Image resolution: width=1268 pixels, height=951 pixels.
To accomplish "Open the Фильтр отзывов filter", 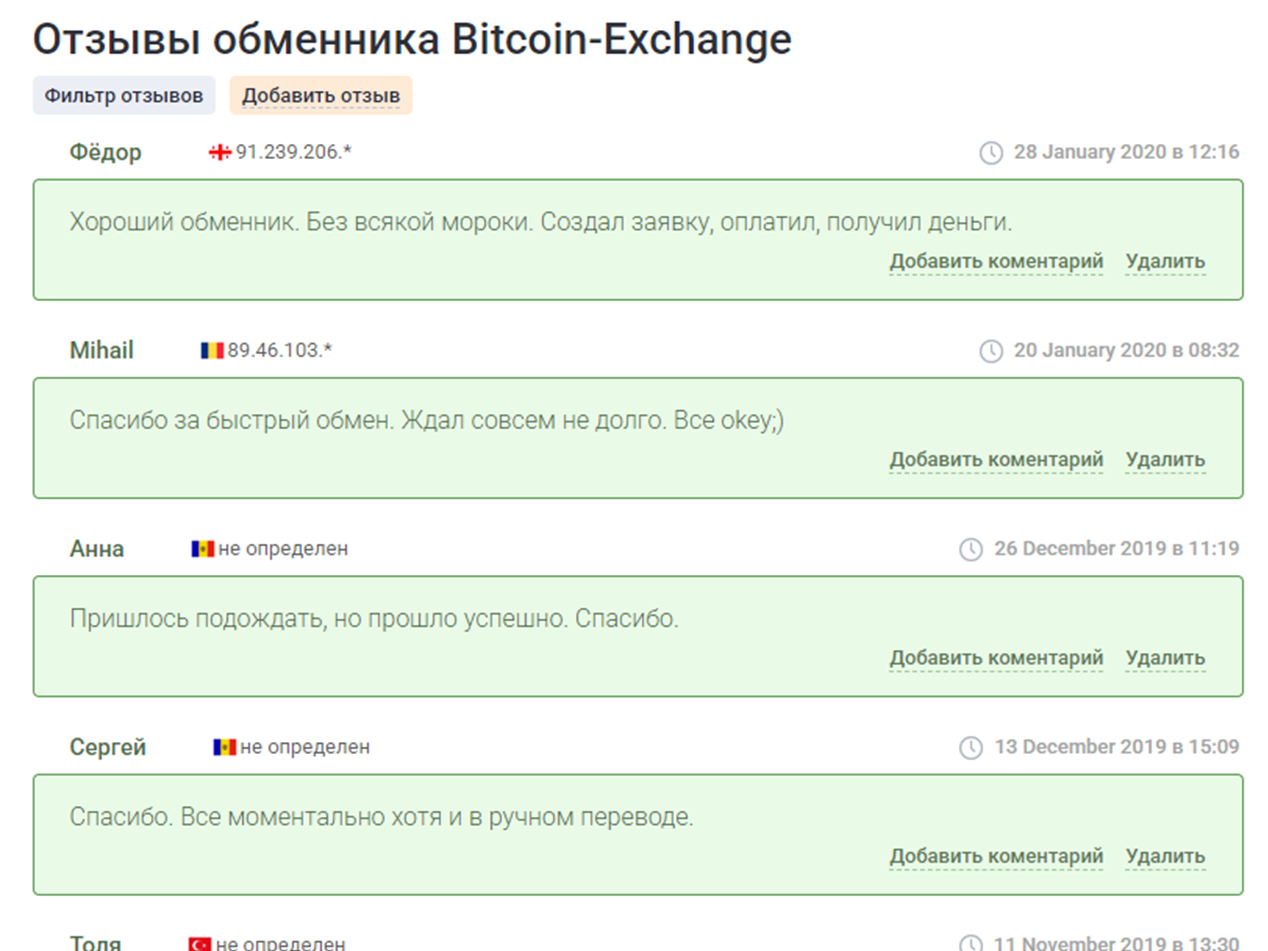I will 124,96.
